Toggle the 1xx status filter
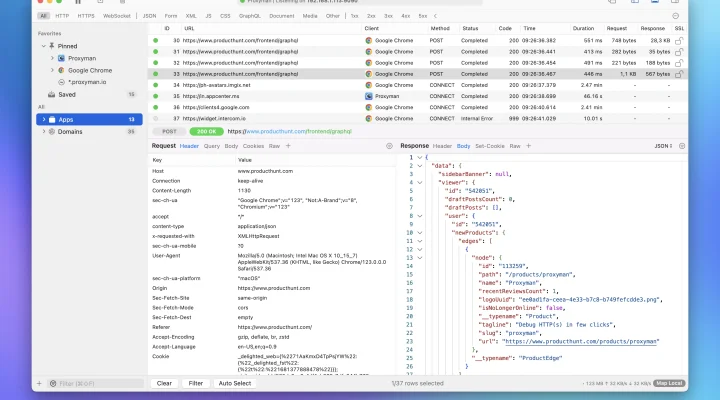This screenshot has width=720, height=400. coord(354,16)
